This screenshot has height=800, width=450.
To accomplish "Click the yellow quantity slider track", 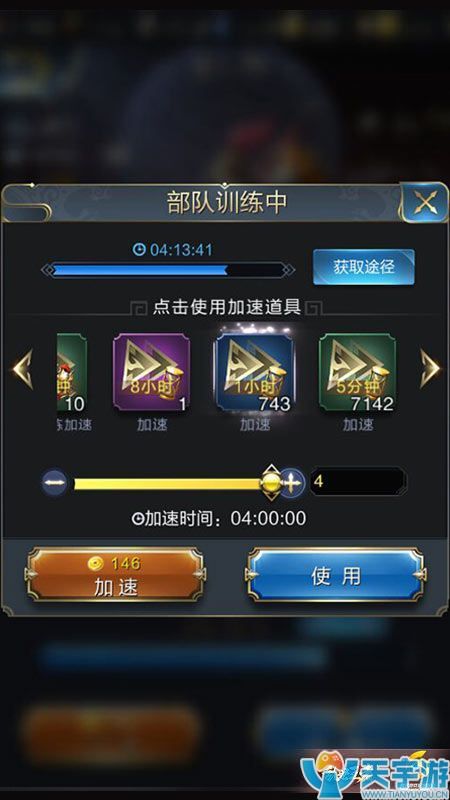I will tap(168, 484).
